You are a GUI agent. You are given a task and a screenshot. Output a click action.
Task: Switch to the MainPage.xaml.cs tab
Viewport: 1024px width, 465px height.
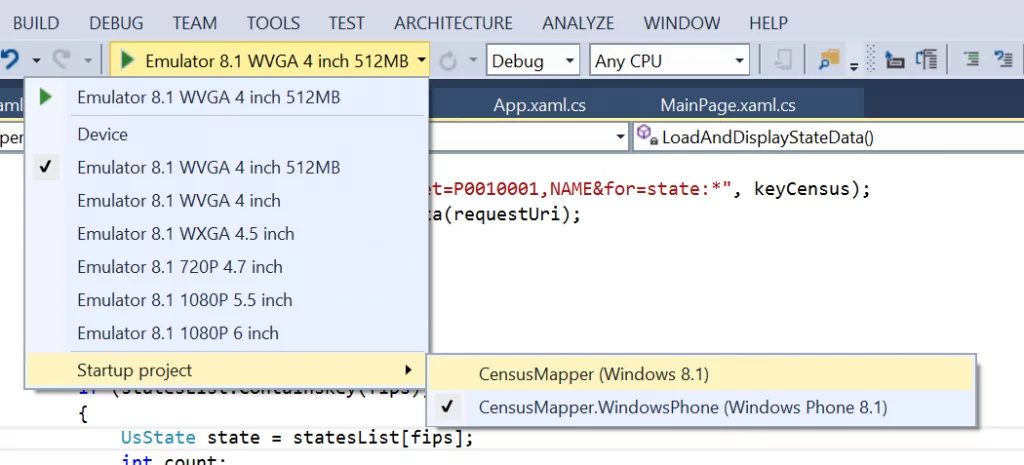point(727,105)
